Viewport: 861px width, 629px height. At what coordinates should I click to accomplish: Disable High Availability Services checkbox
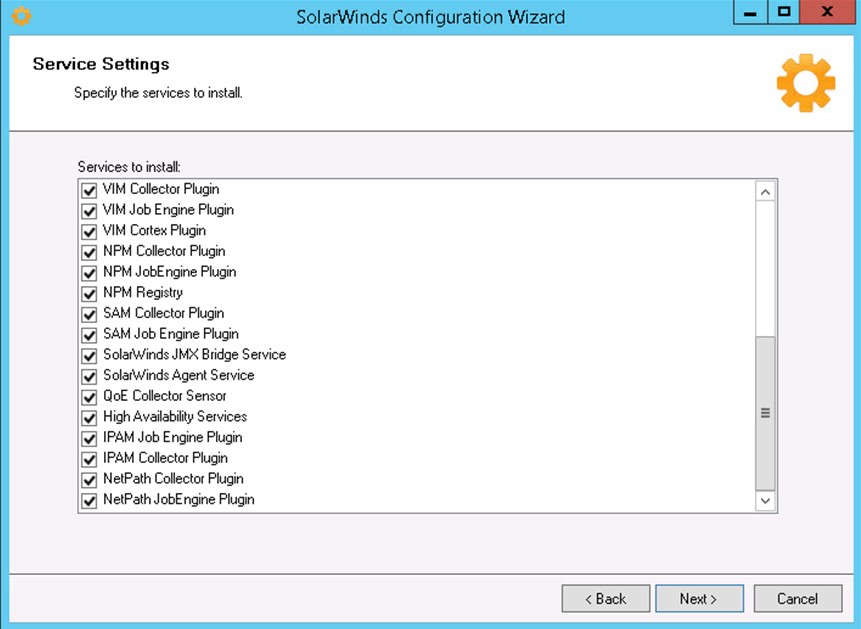pos(90,417)
